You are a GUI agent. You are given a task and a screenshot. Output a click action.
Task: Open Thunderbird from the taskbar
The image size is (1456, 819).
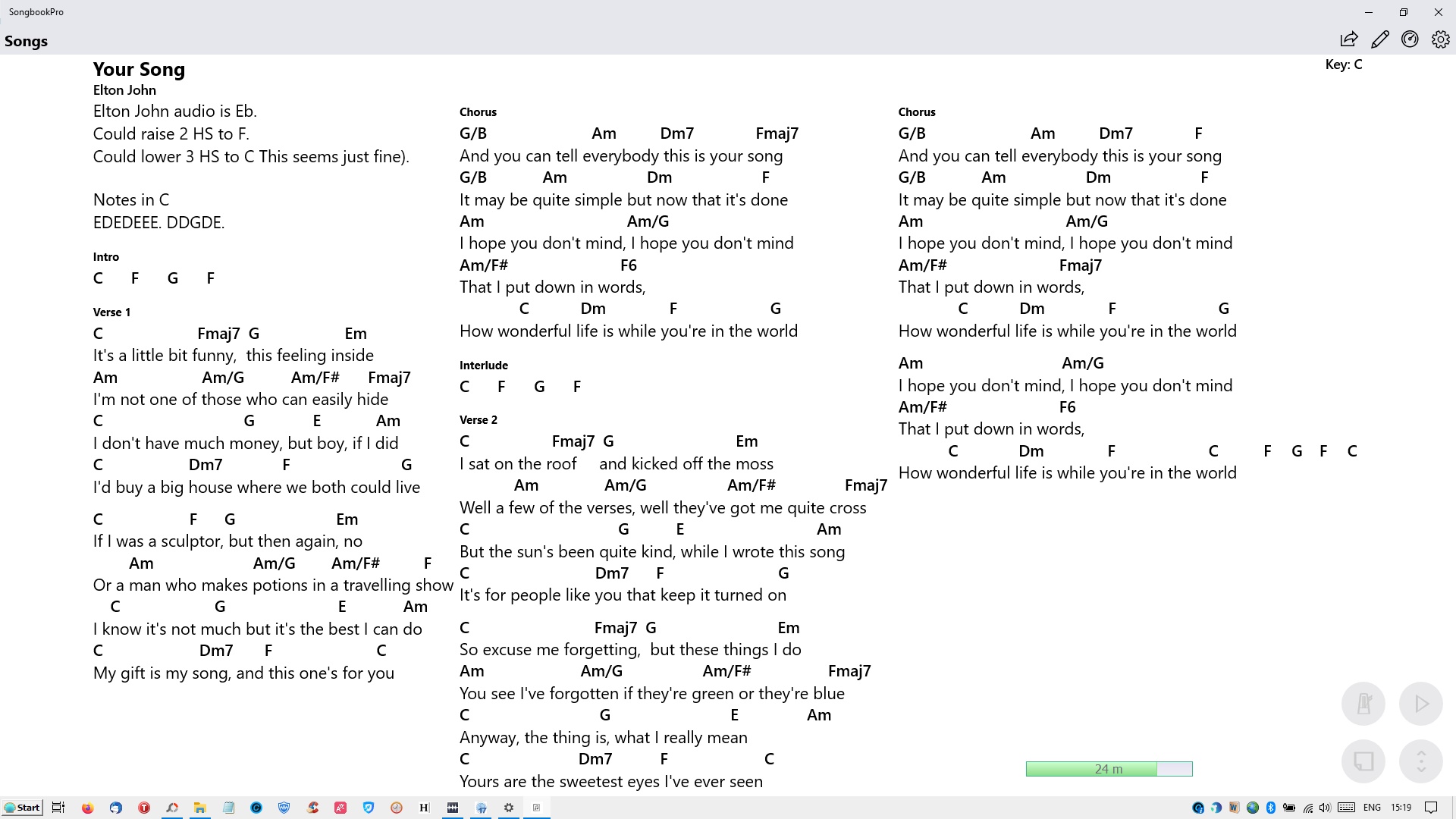tap(116, 808)
